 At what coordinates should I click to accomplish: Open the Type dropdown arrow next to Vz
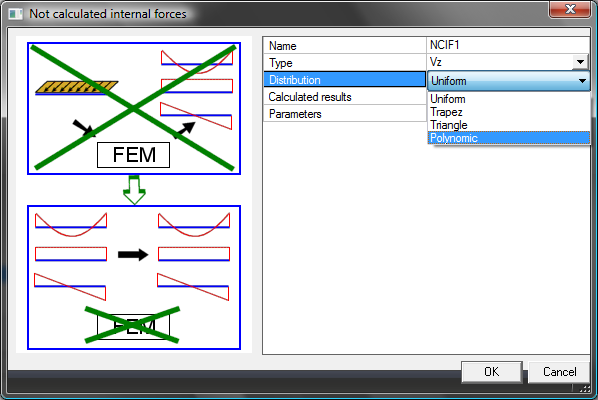point(580,62)
